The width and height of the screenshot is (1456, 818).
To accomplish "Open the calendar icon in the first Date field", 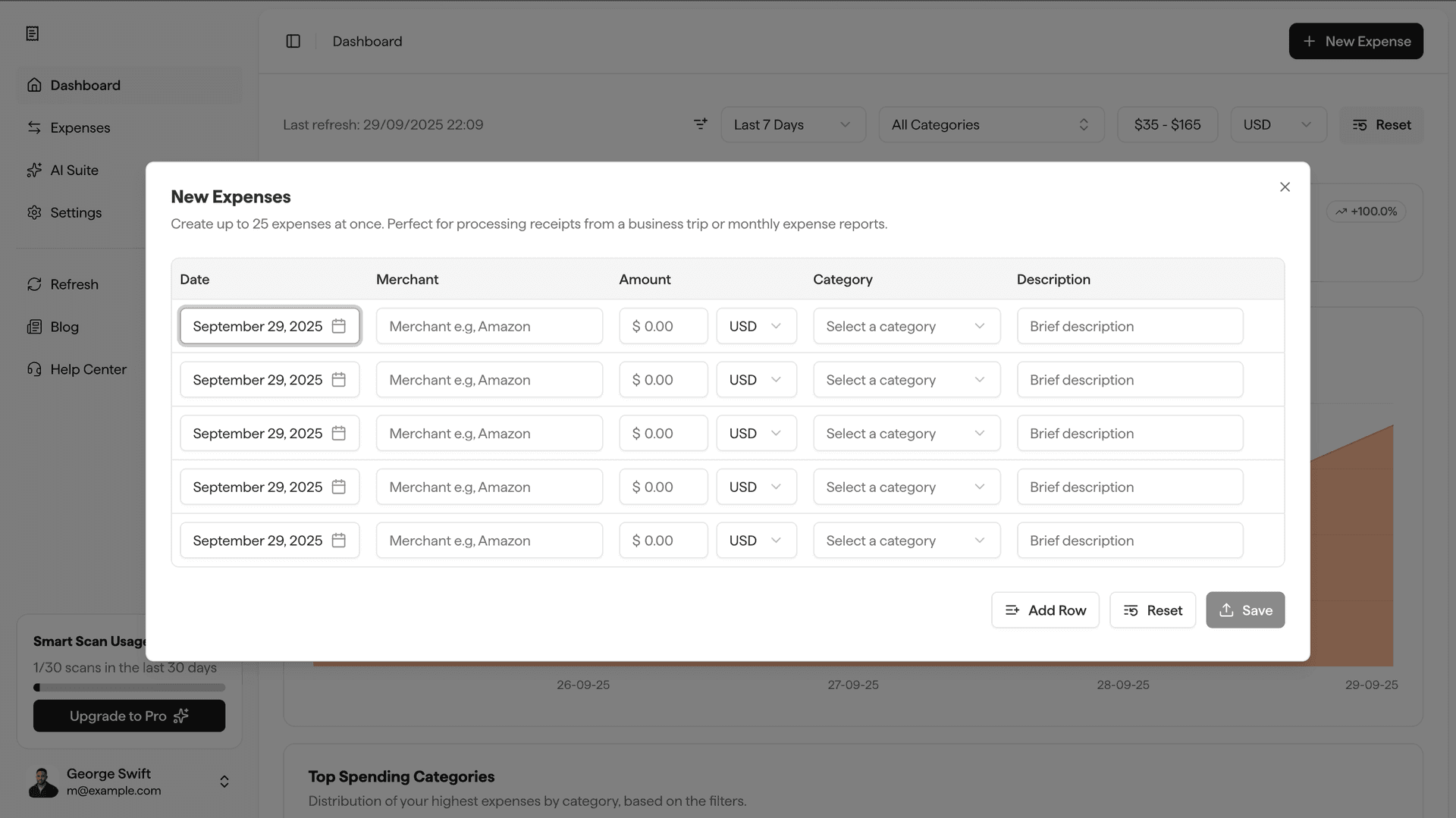I will tap(339, 326).
